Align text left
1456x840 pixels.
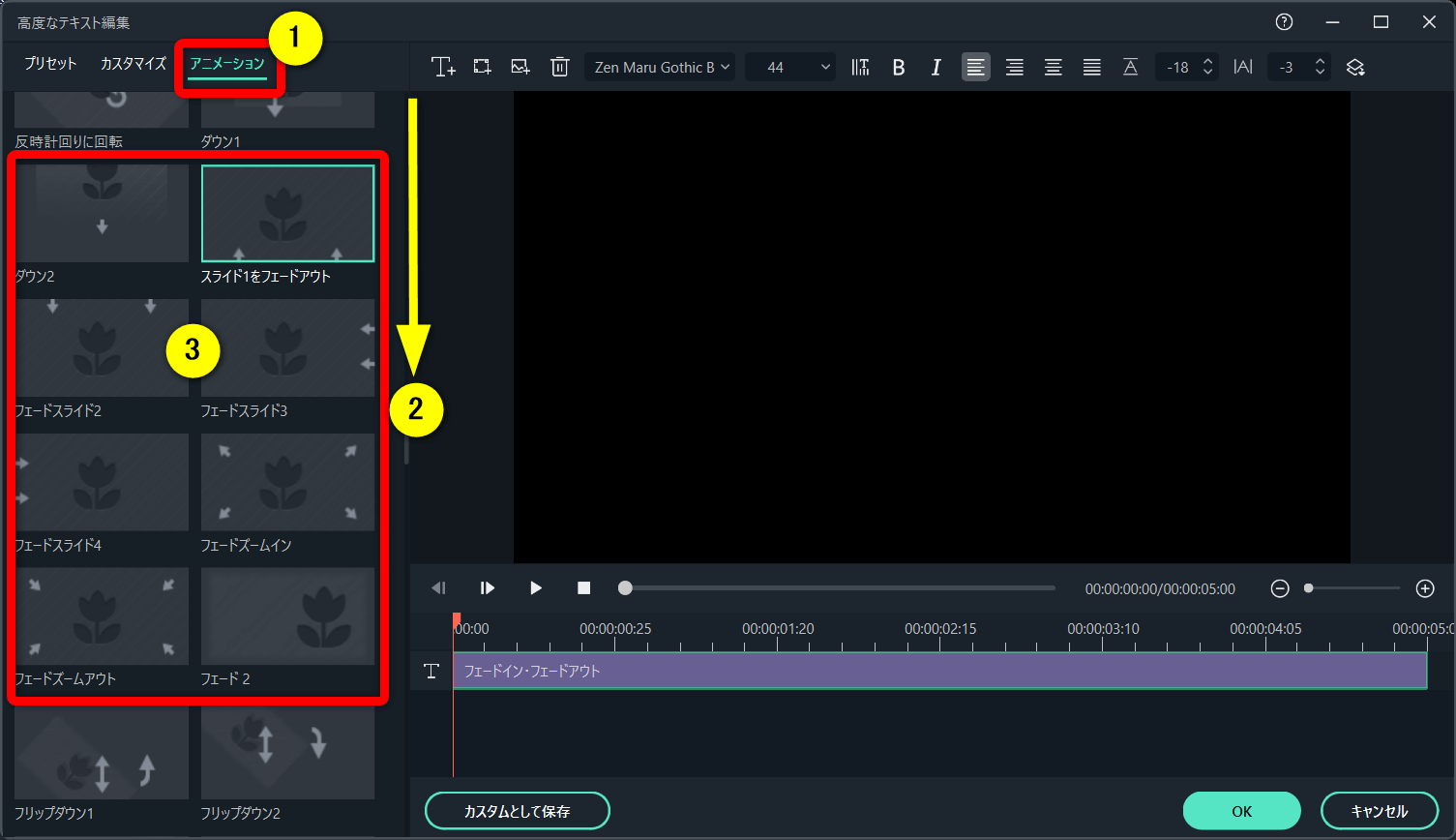975,67
